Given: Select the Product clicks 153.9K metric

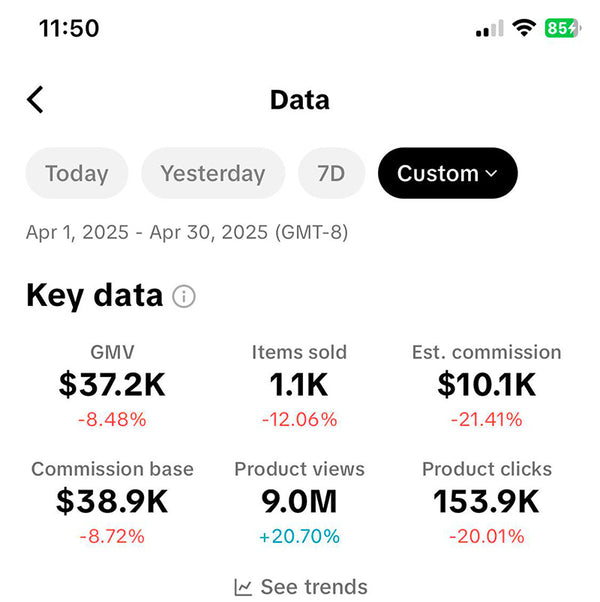Looking at the screenshot, I should pyautogui.click(x=486, y=501).
